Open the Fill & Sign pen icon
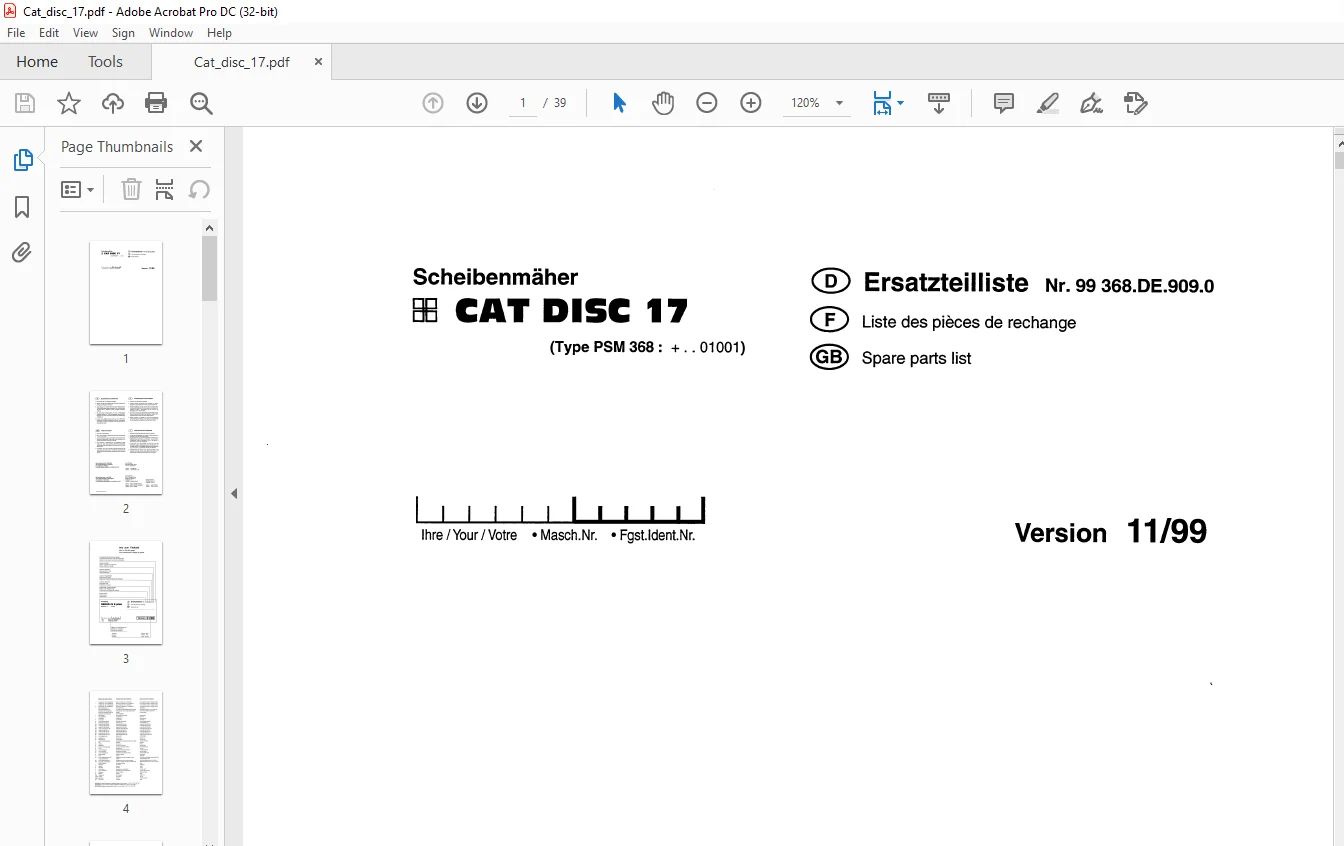Screen dimensions: 1344x846 click(x=1091, y=103)
